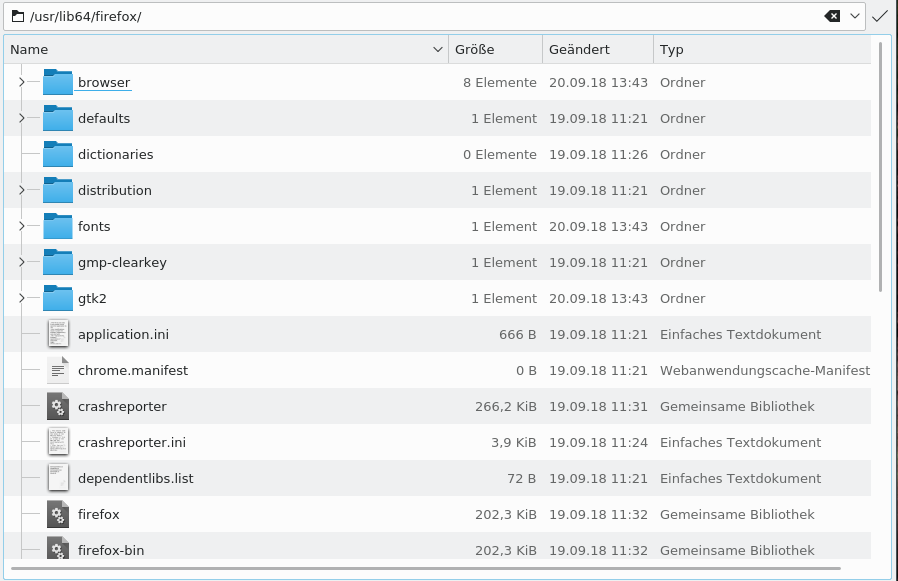Select the gmp-clearkey folder name

coord(122,262)
